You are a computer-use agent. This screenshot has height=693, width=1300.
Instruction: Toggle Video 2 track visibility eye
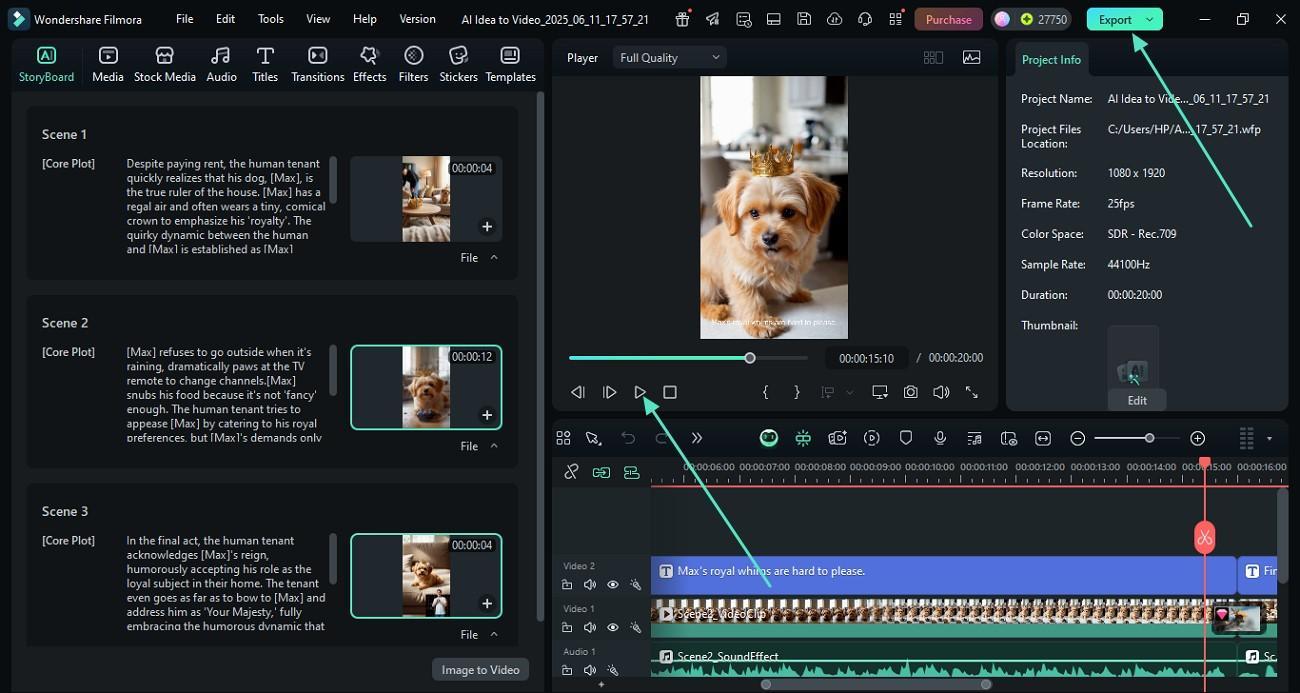tap(613, 585)
